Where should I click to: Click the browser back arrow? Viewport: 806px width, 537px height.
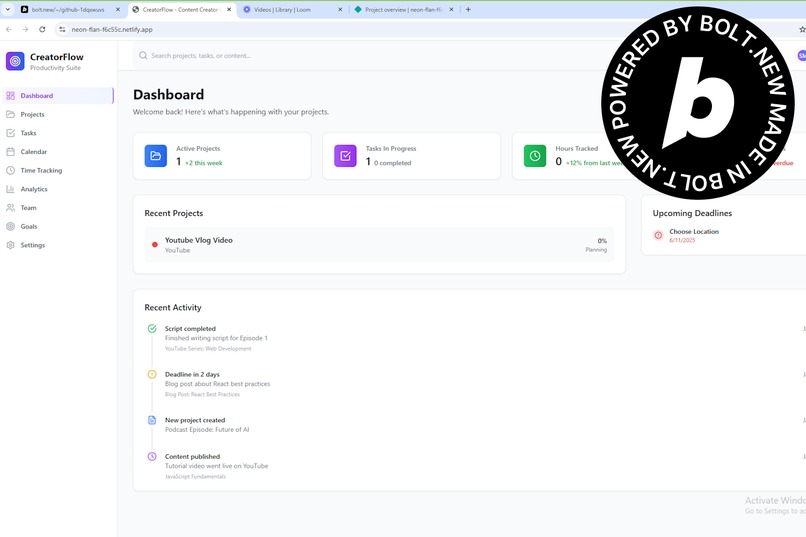(x=9, y=30)
